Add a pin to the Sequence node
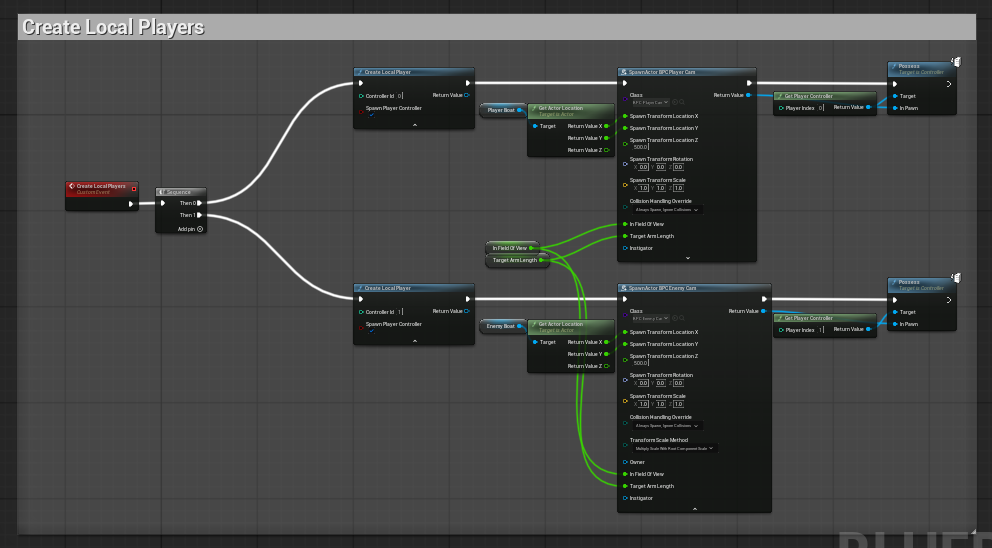The image size is (992, 548). coord(190,229)
